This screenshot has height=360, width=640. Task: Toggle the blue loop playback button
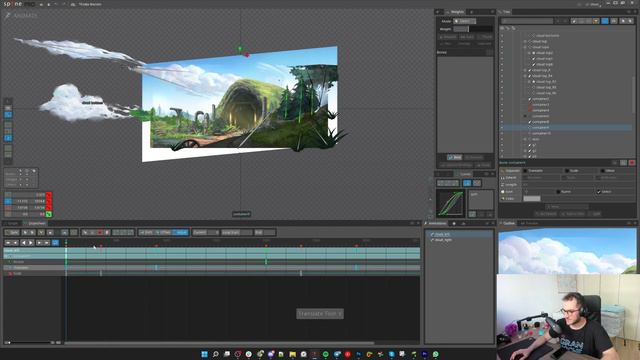coord(55,242)
